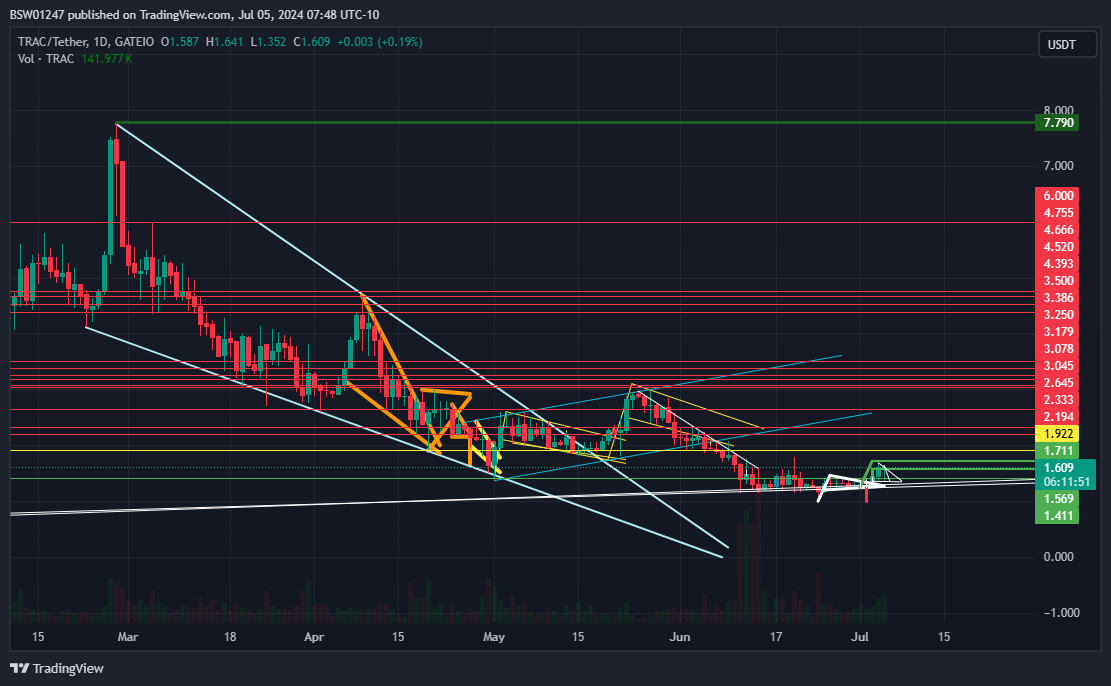Click the 4.520 price level label
Viewport: 1111px width, 686px height.
click(x=1056, y=247)
